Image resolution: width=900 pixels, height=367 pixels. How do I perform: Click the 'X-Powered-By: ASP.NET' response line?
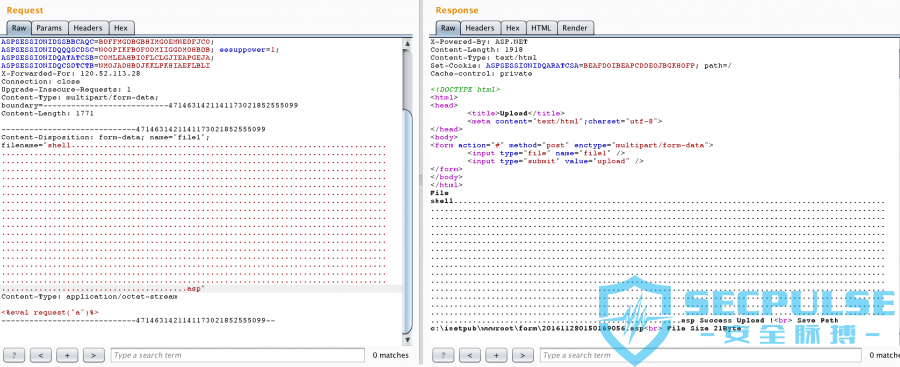(479, 42)
